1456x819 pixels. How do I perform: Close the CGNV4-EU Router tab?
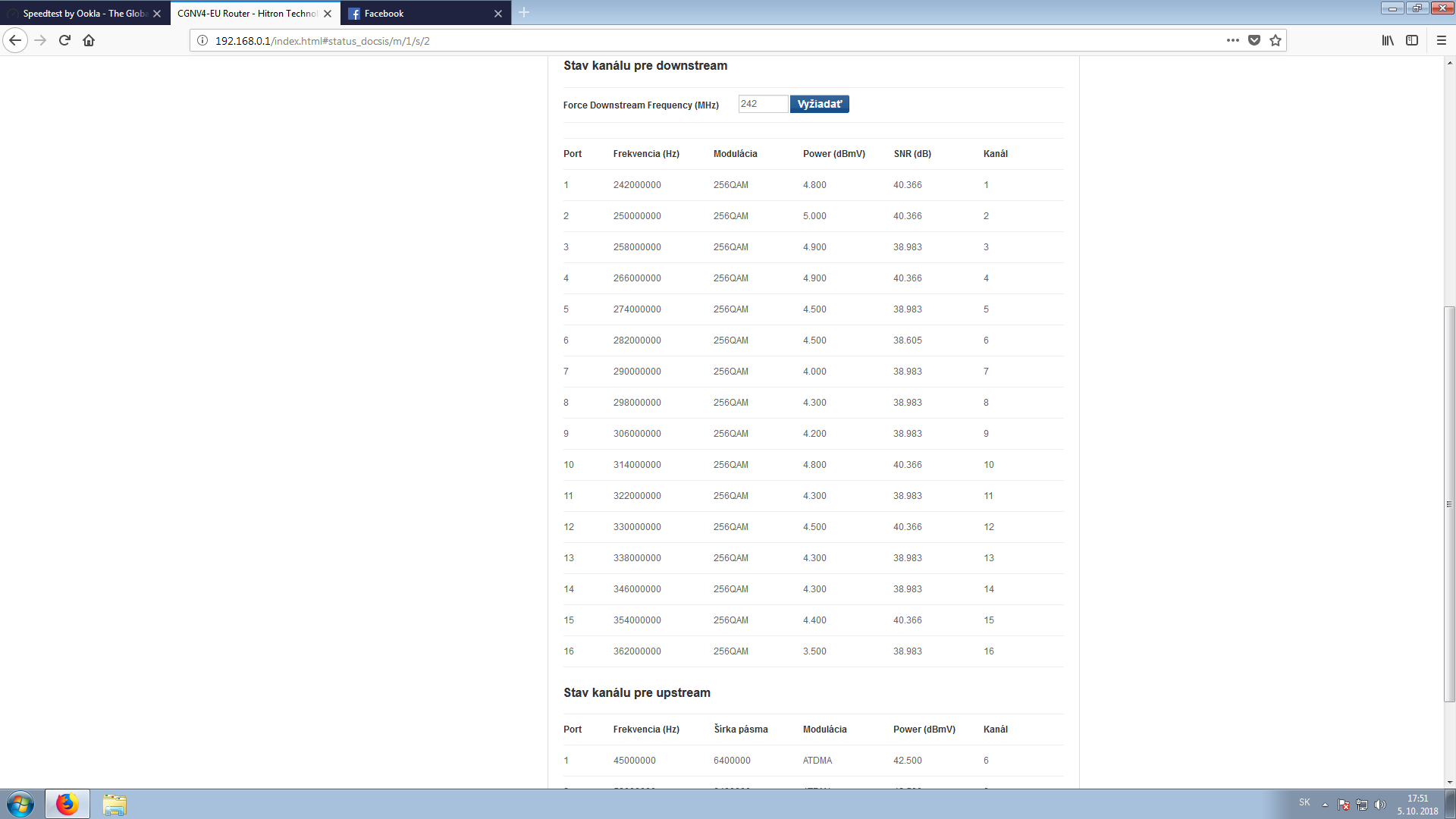(328, 13)
